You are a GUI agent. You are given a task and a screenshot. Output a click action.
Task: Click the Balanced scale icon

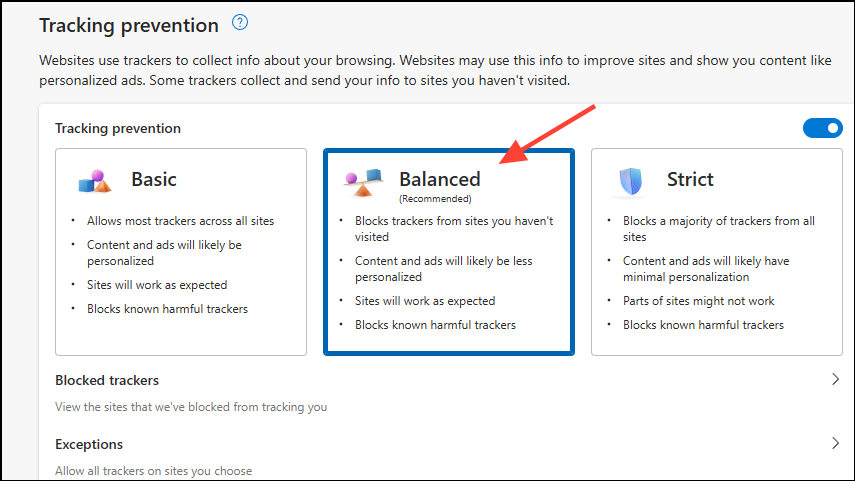(362, 182)
